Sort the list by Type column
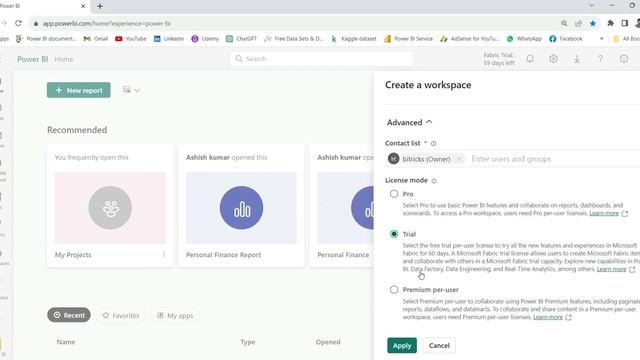Screen dimensions: 640x360 click(x=248, y=342)
